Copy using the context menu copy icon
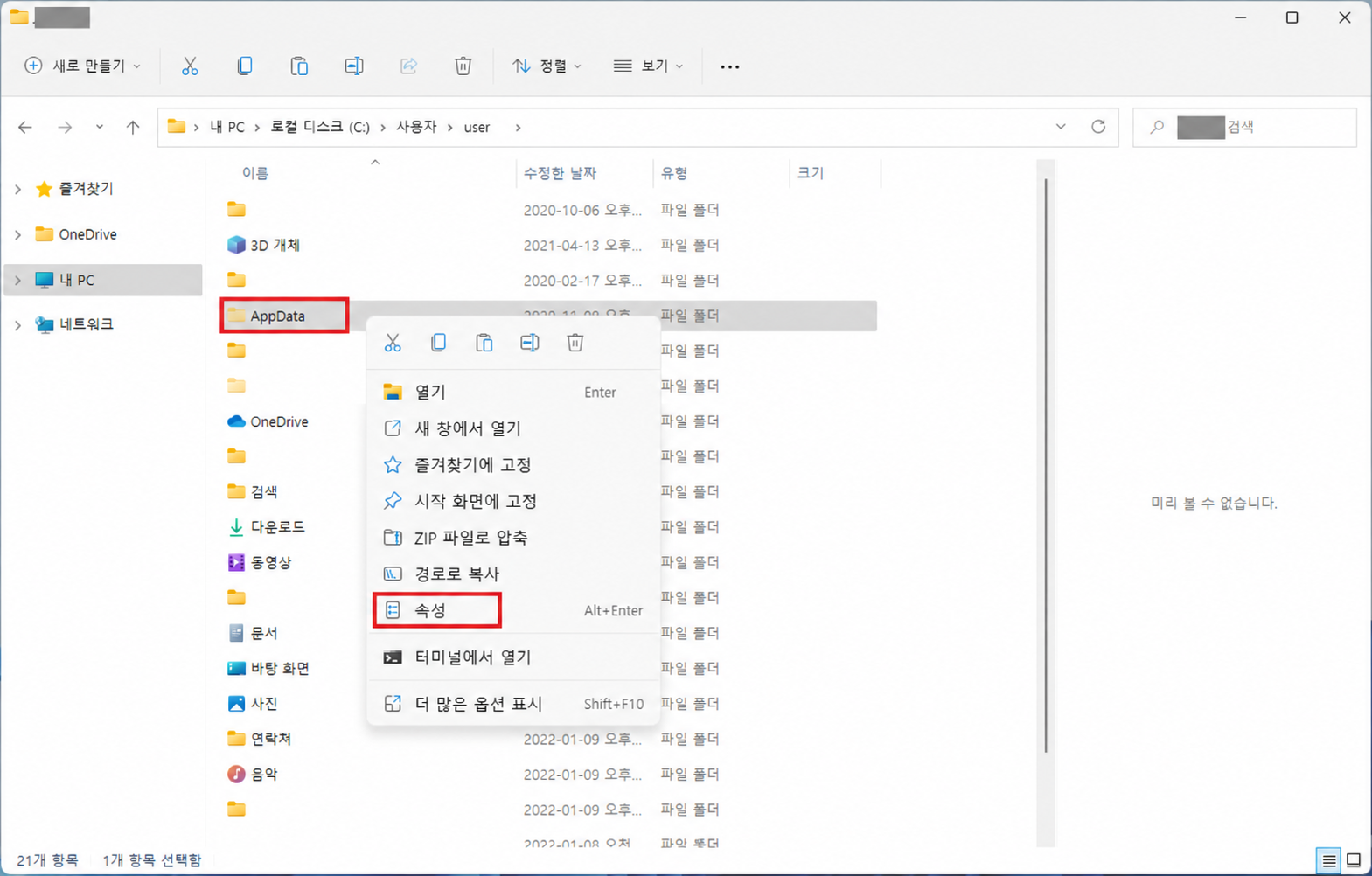The height and width of the screenshot is (876, 1372). coord(438,343)
